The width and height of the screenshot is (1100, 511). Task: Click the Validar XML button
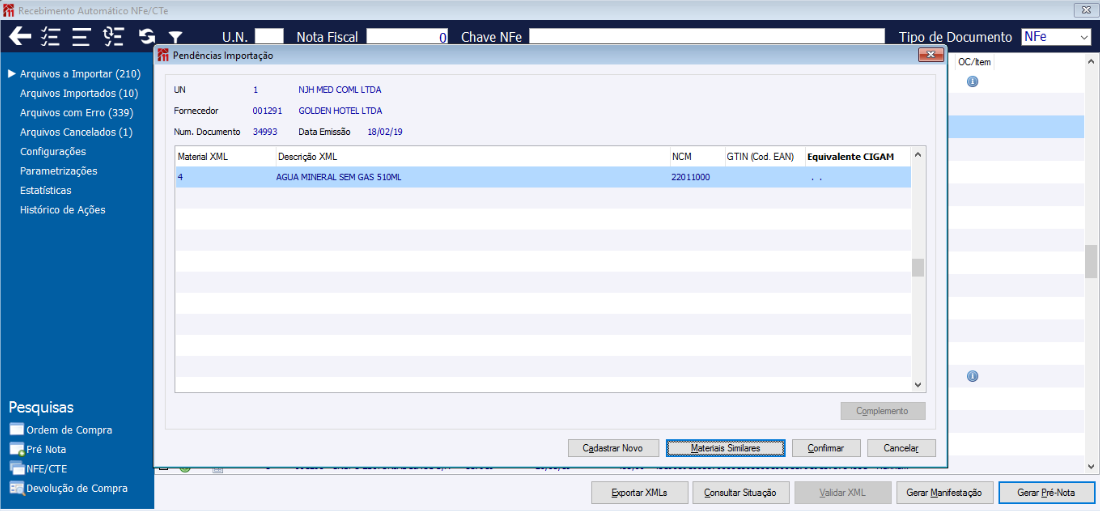coord(843,493)
